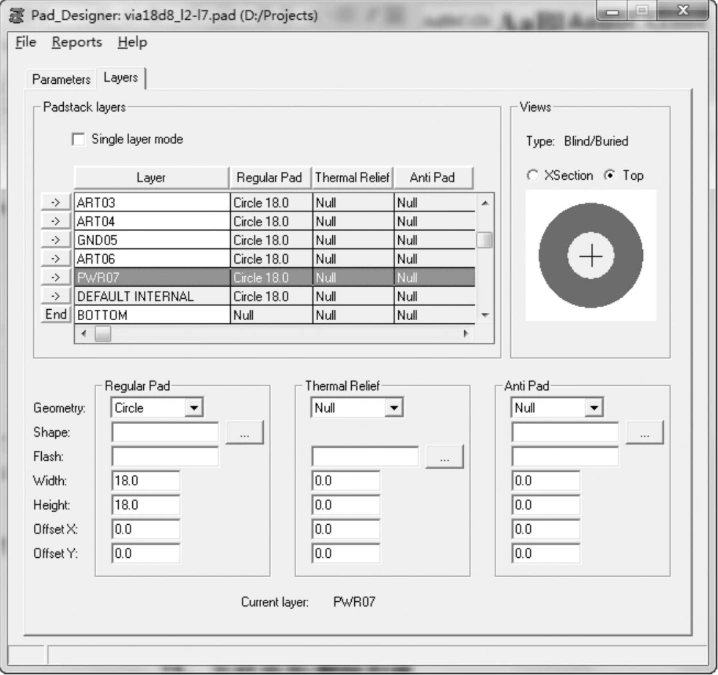Viewport: 718px width, 675px height.
Task: Select the PWR07 layer row
Action: [275, 278]
